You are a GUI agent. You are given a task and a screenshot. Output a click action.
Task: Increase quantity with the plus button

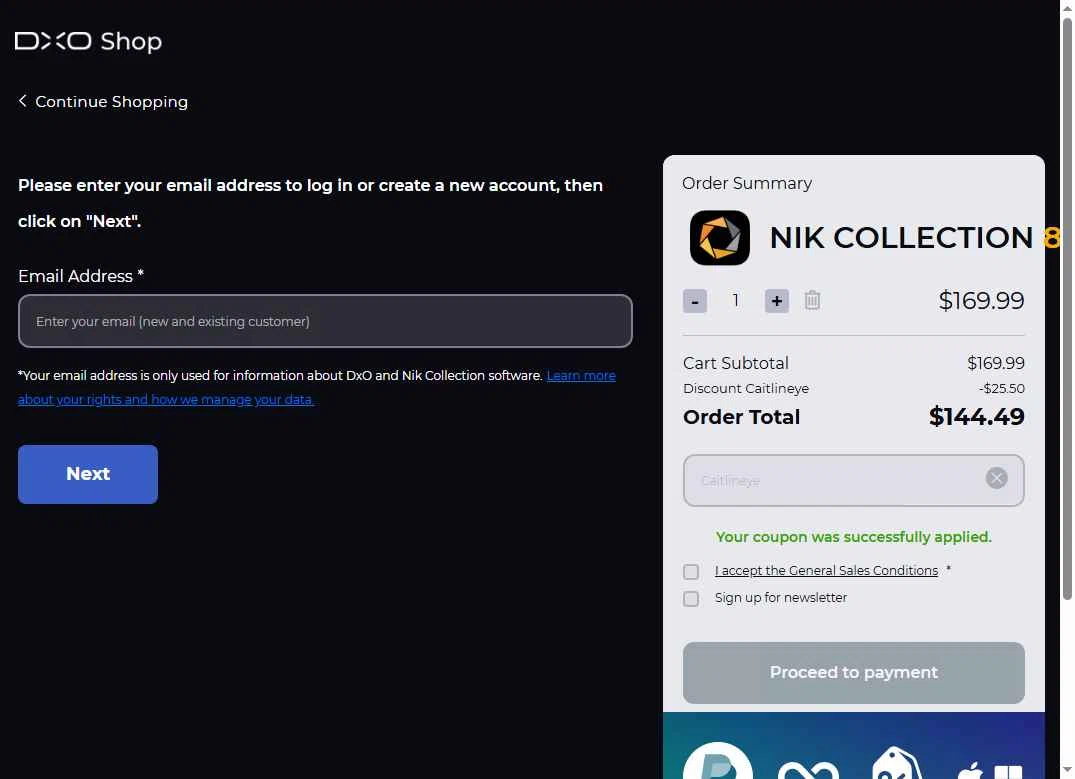click(x=776, y=301)
